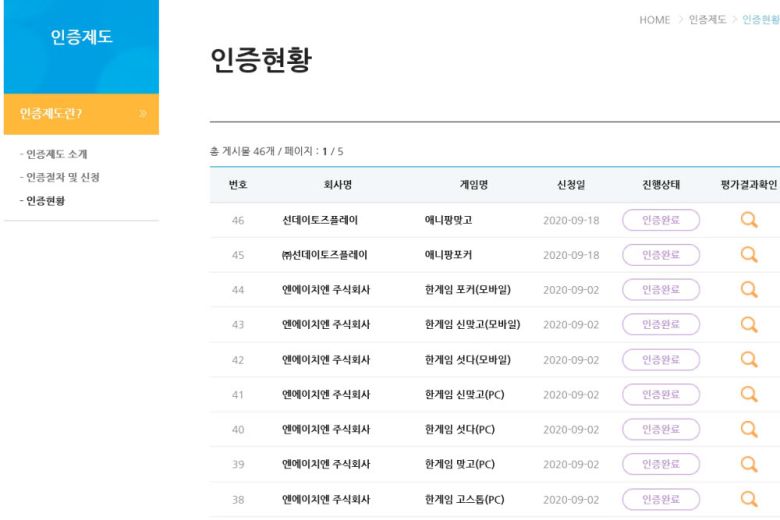Click 인증완료 button for 한게임 고스톱(PC)
This screenshot has width=780, height=520.
point(661,500)
